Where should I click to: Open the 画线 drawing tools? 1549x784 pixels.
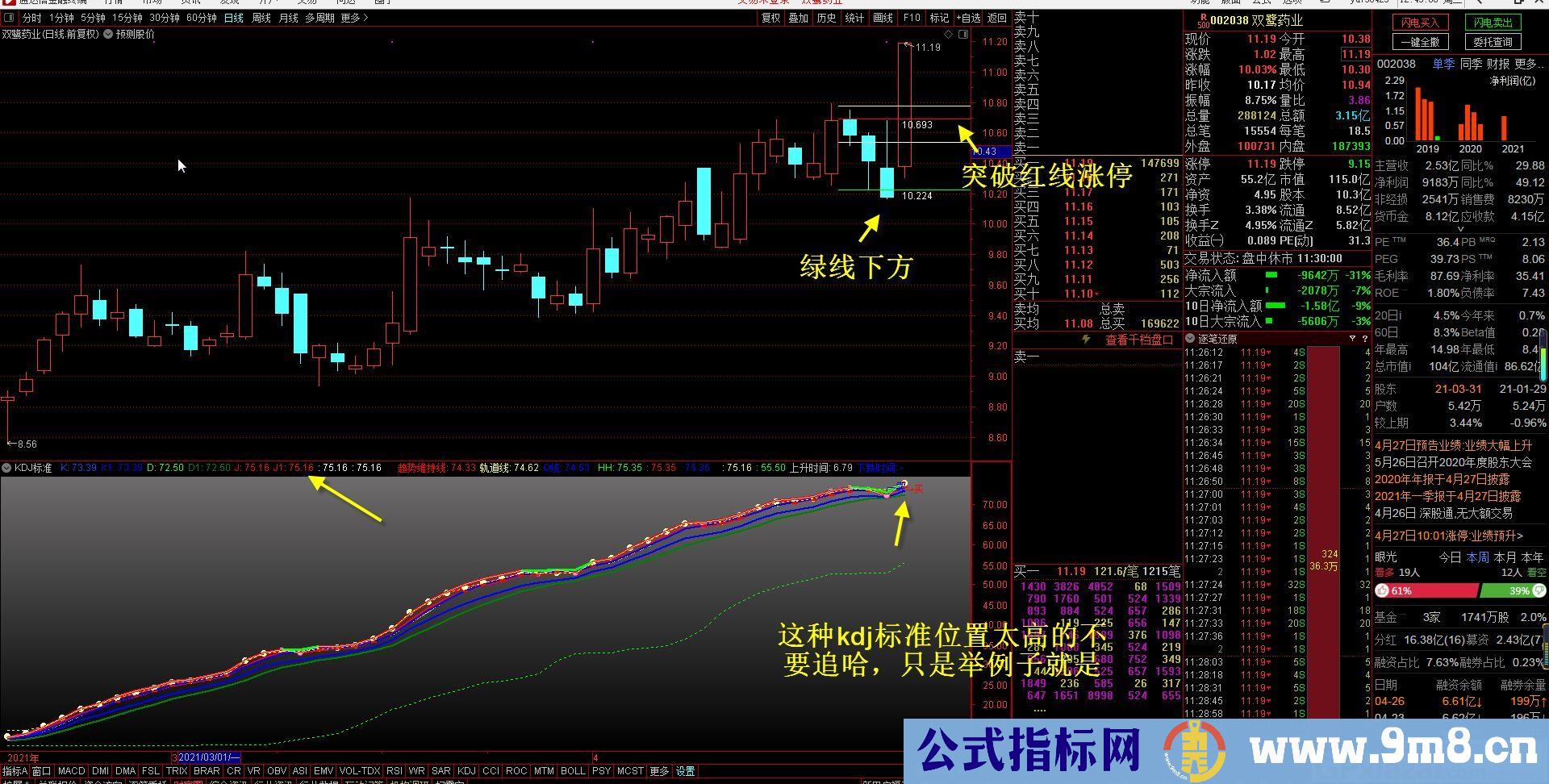883,17
